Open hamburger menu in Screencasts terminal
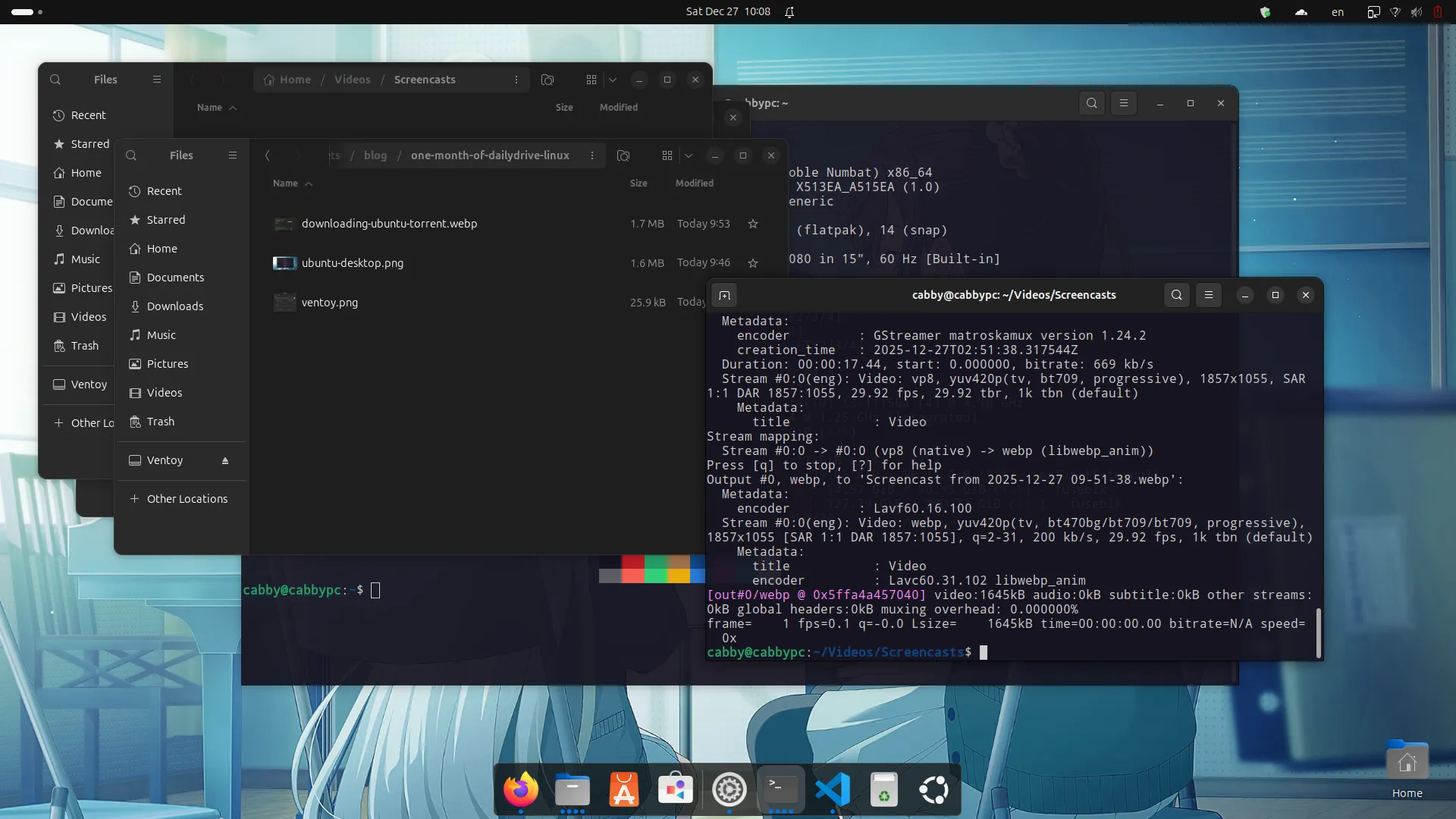Image resolution: width=1456 pixels, height=819 pixels. click(x=1209, y=295)
